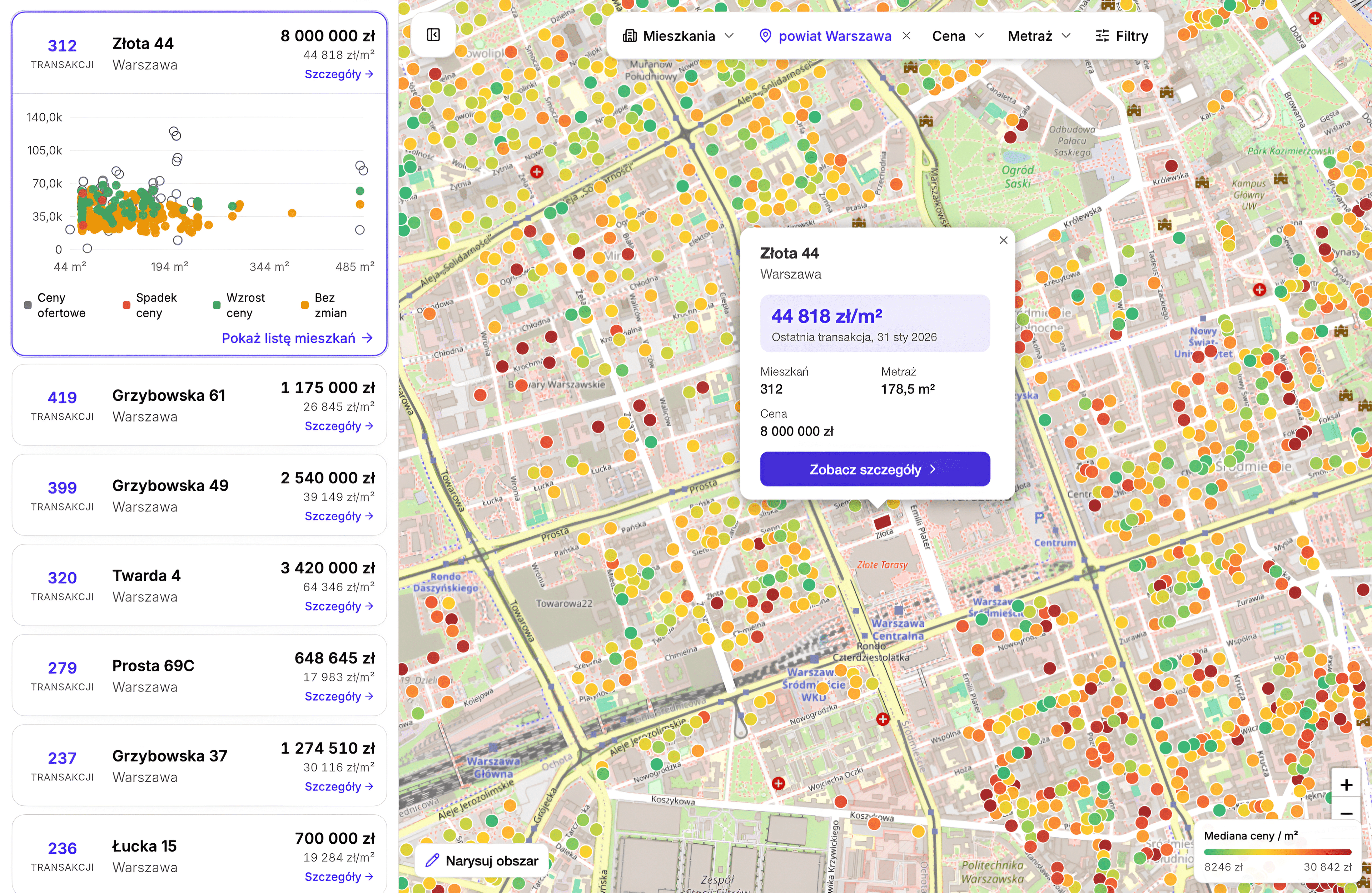Screen dimensions: 1372x893
Task: Zoom out the map with minus button
Action: (x=1346, y=813)
